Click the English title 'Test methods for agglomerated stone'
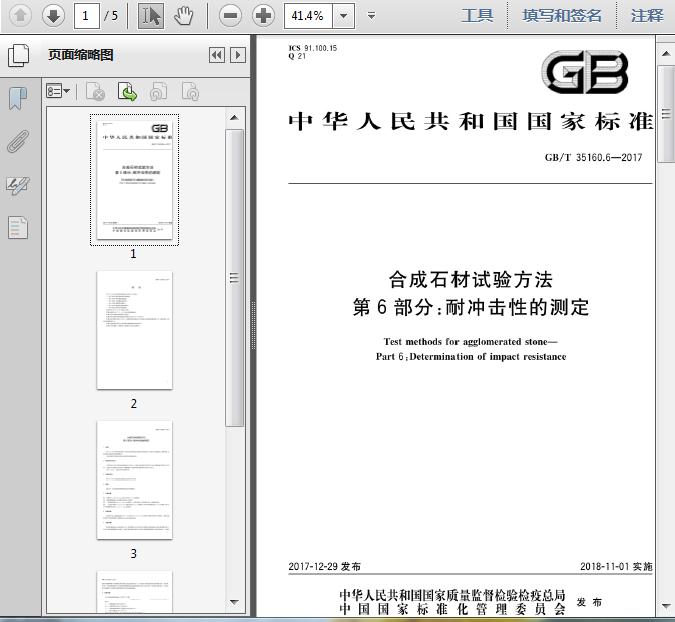 471,342
